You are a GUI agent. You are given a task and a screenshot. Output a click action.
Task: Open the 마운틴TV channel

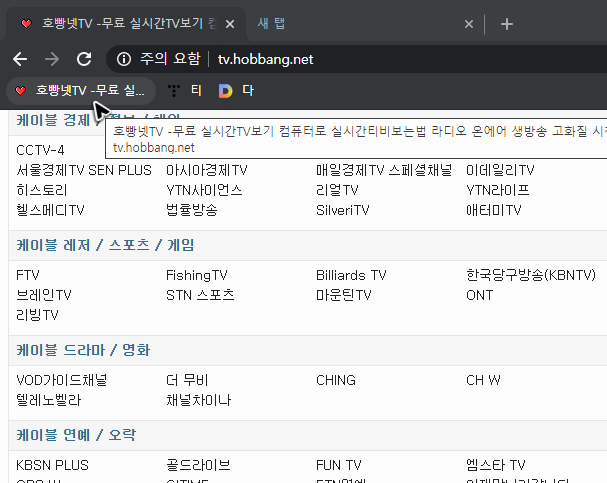(x=343, y=295)
